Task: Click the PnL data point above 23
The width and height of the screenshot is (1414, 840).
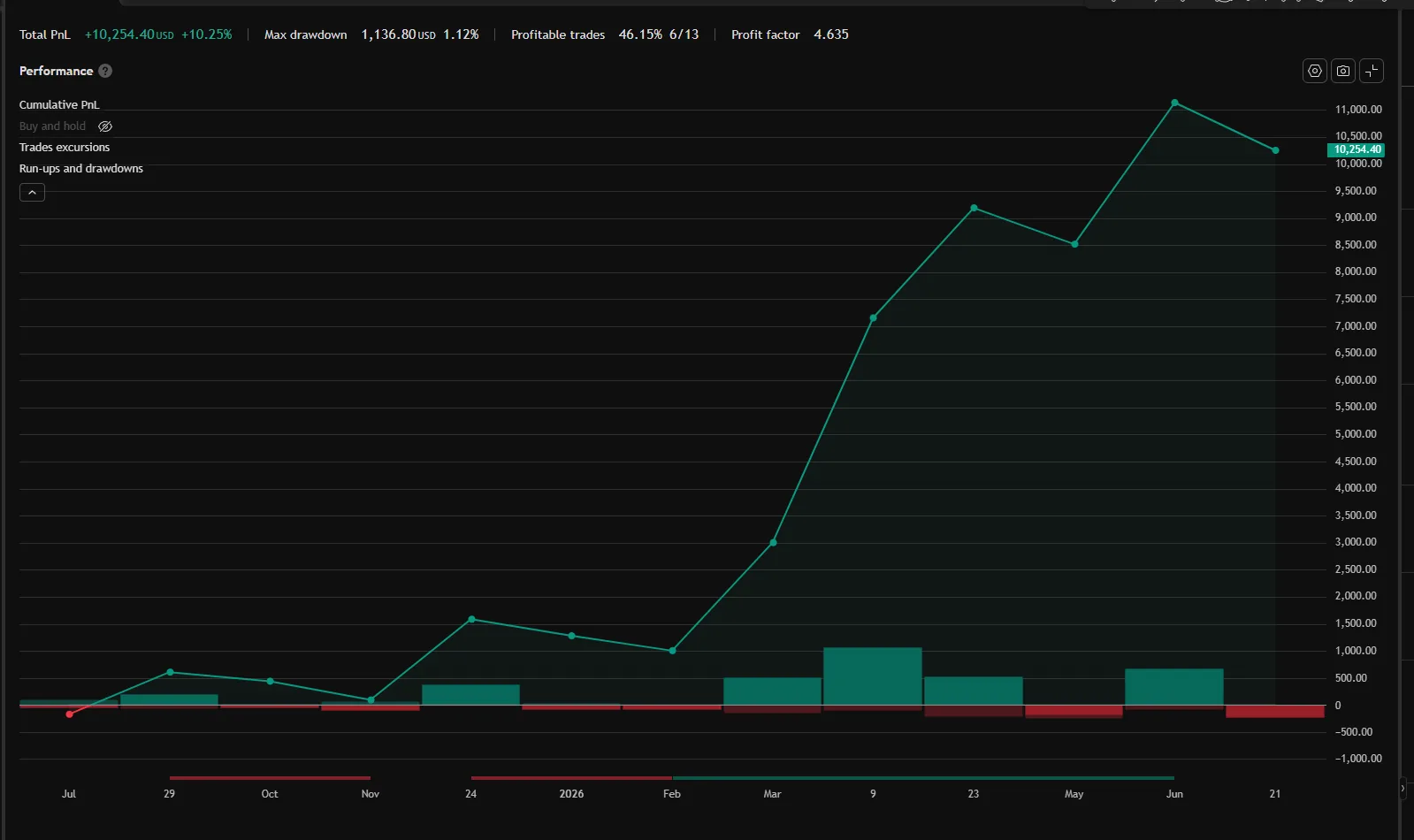Action: point(974,208)
